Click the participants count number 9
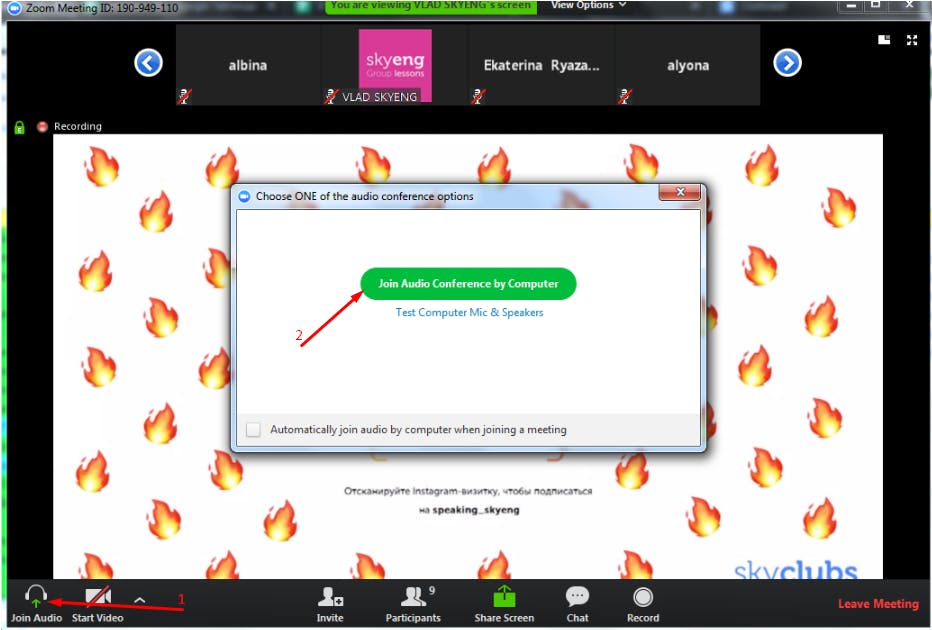Viewport: 932px width, 630px height. tap(432, 591)
